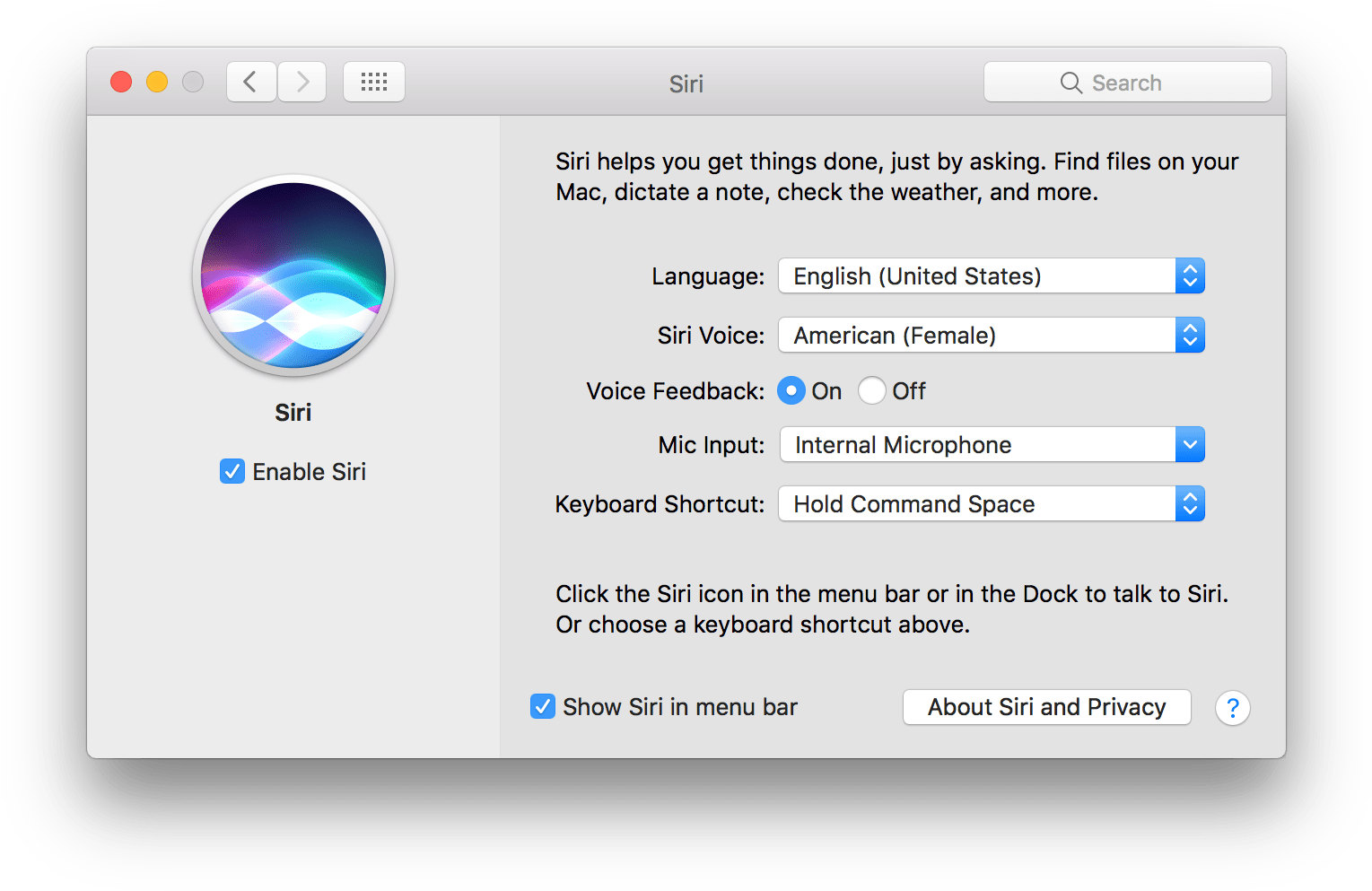Select the On radio for Voice Feedback
Screen dimensions: 1372x891
click(791, 390)
